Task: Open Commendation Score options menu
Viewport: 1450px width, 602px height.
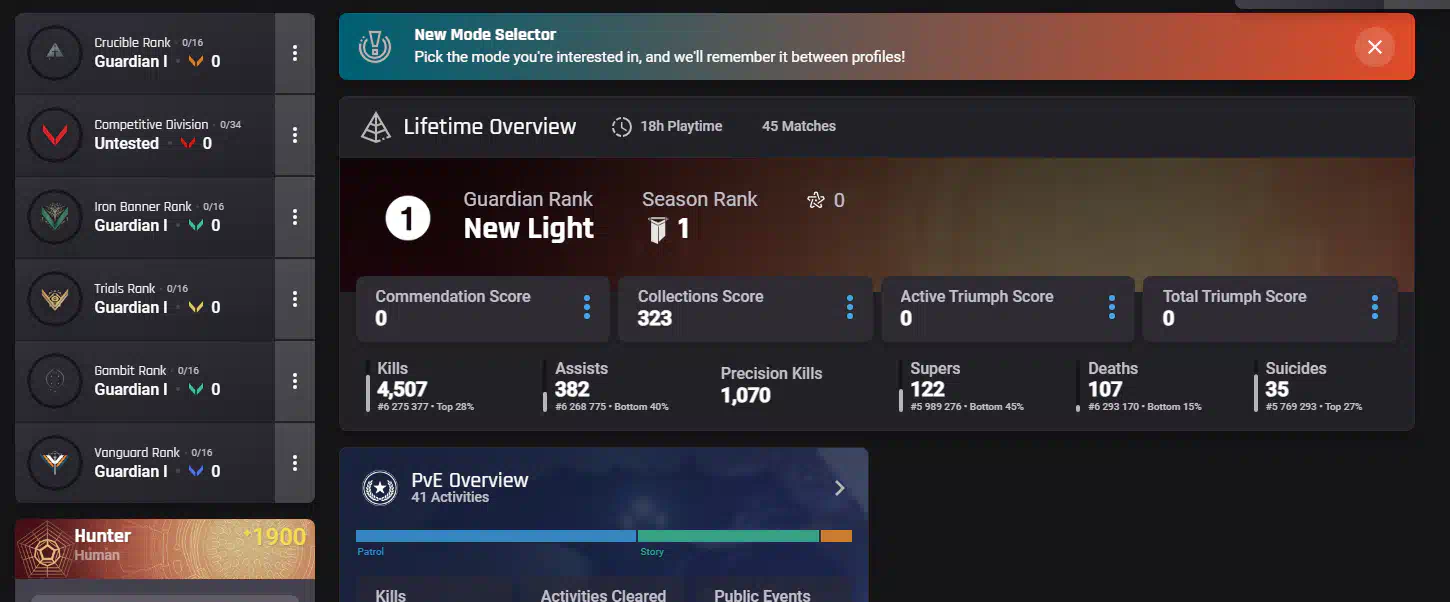Action: coord(587,308)
